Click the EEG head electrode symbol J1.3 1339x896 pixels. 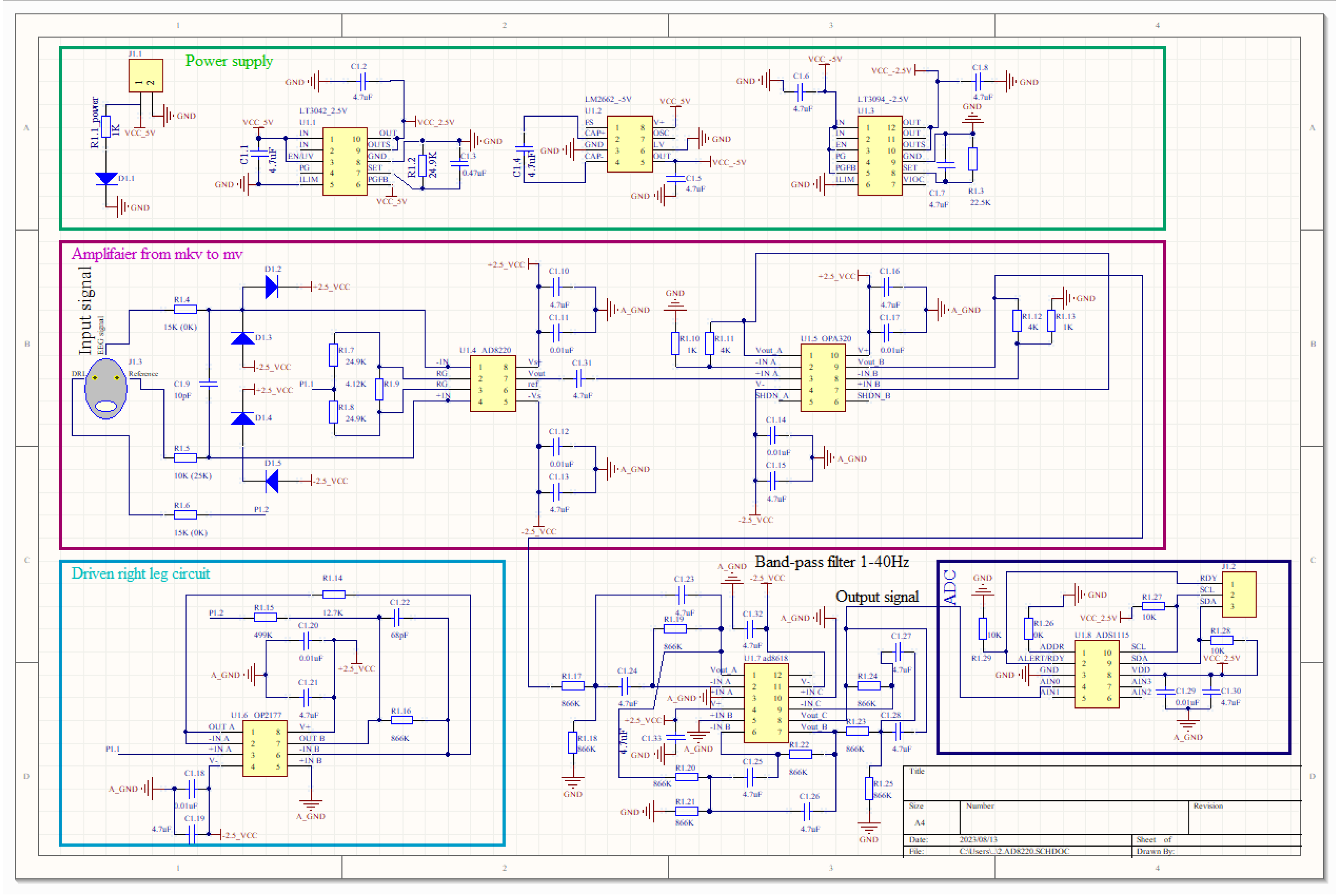(x=106, y=388)
